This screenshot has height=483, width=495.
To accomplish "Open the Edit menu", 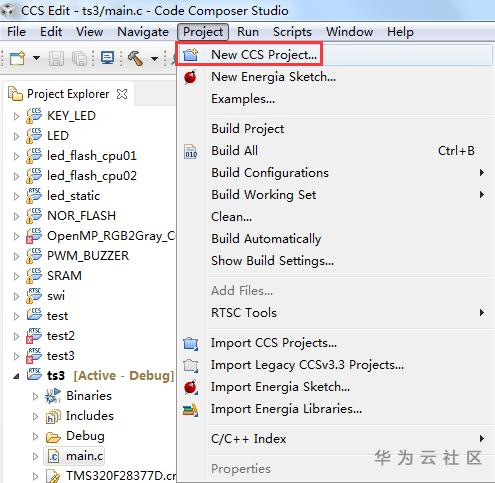I will pos(51,32).
